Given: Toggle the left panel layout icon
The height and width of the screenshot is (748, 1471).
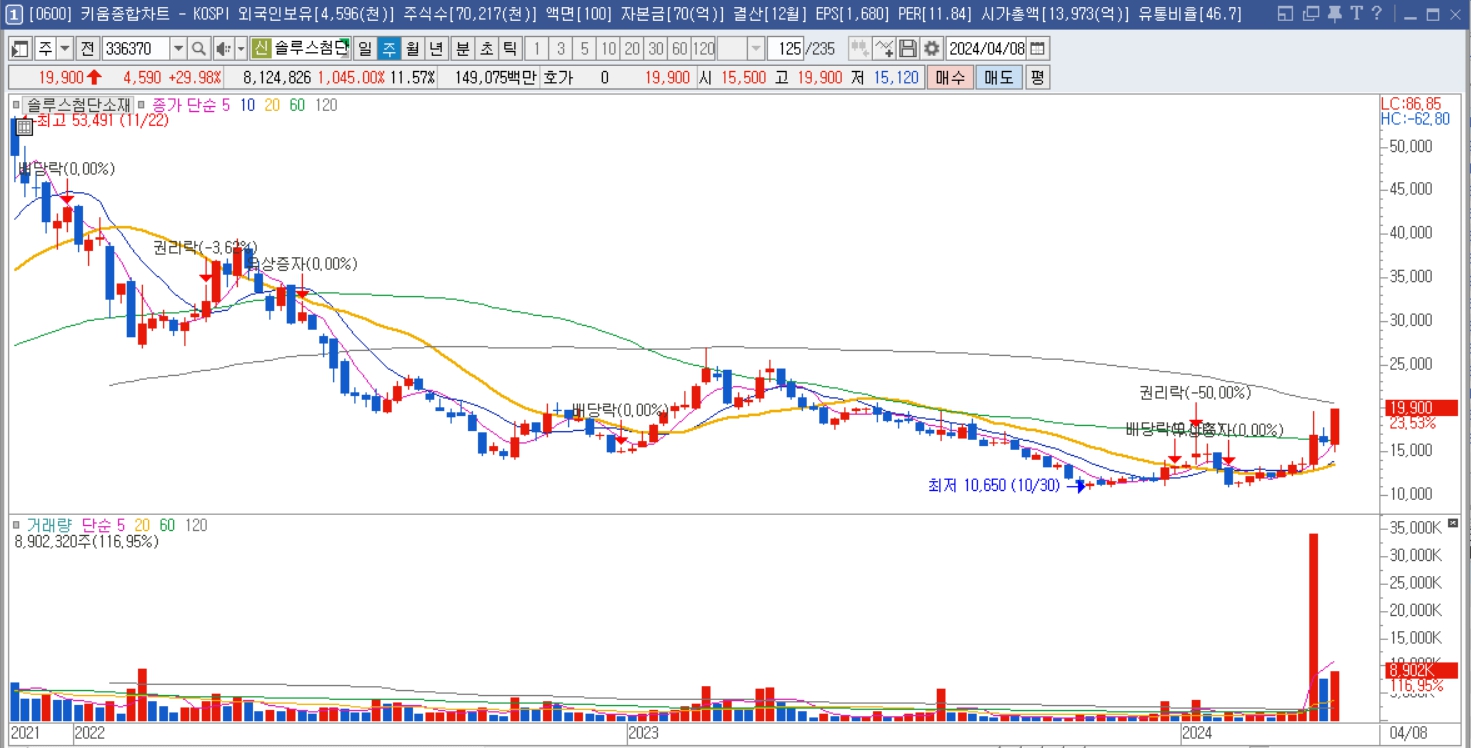Looking at the screenshot, I should (20, 48).
